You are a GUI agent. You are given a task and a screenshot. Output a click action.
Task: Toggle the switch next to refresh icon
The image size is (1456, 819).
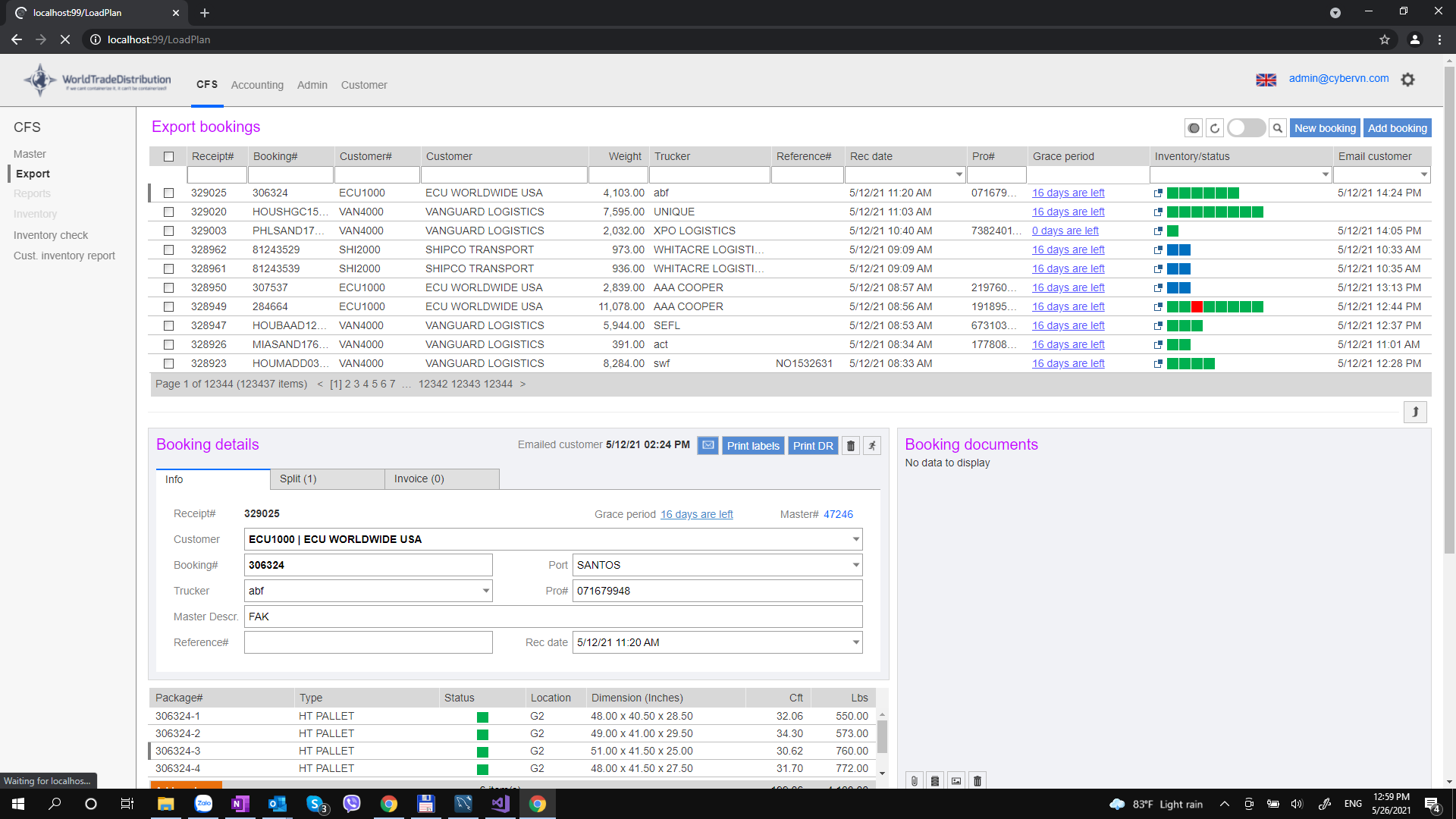click(1246, 128)
